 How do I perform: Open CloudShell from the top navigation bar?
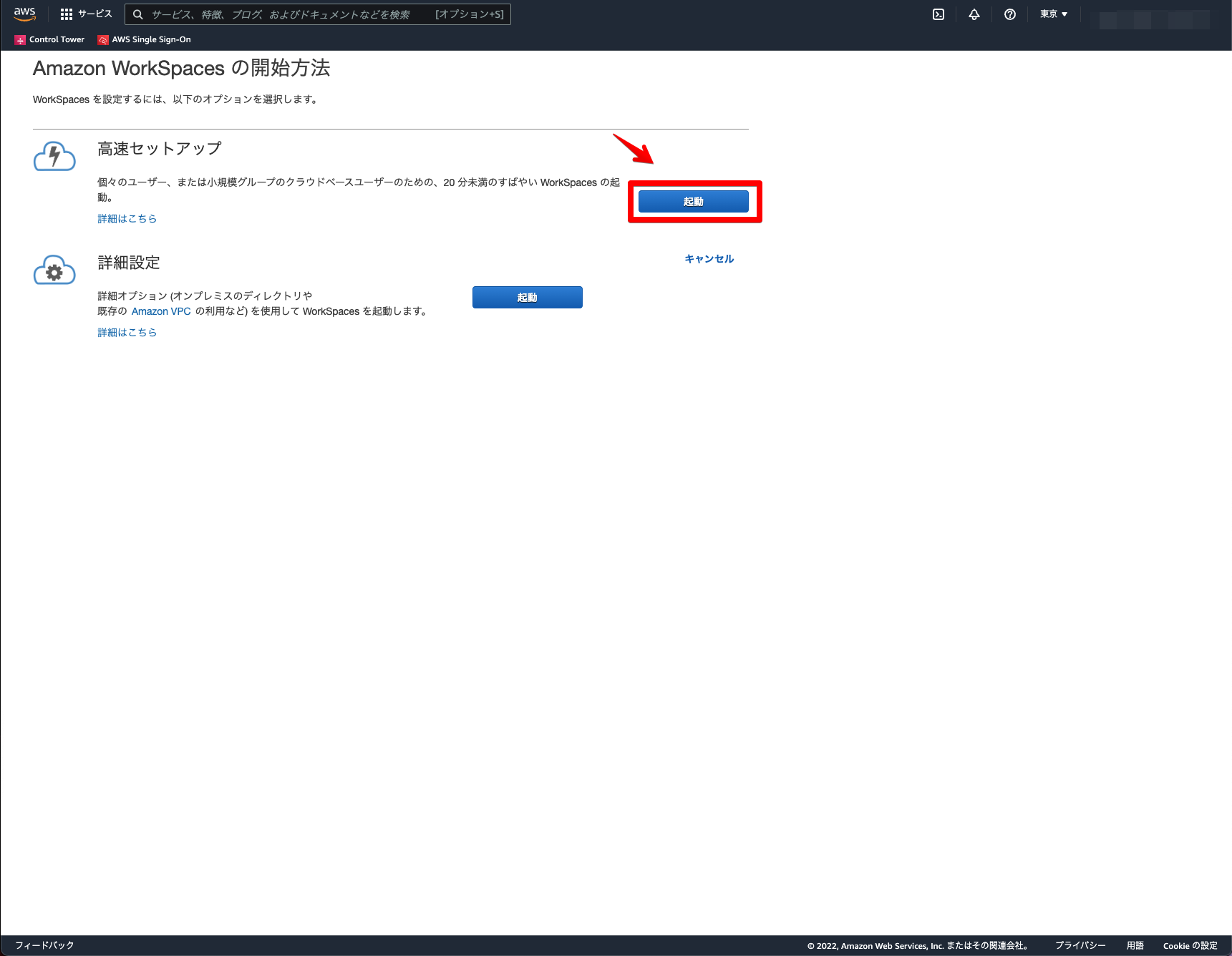(x=938, y=14)
